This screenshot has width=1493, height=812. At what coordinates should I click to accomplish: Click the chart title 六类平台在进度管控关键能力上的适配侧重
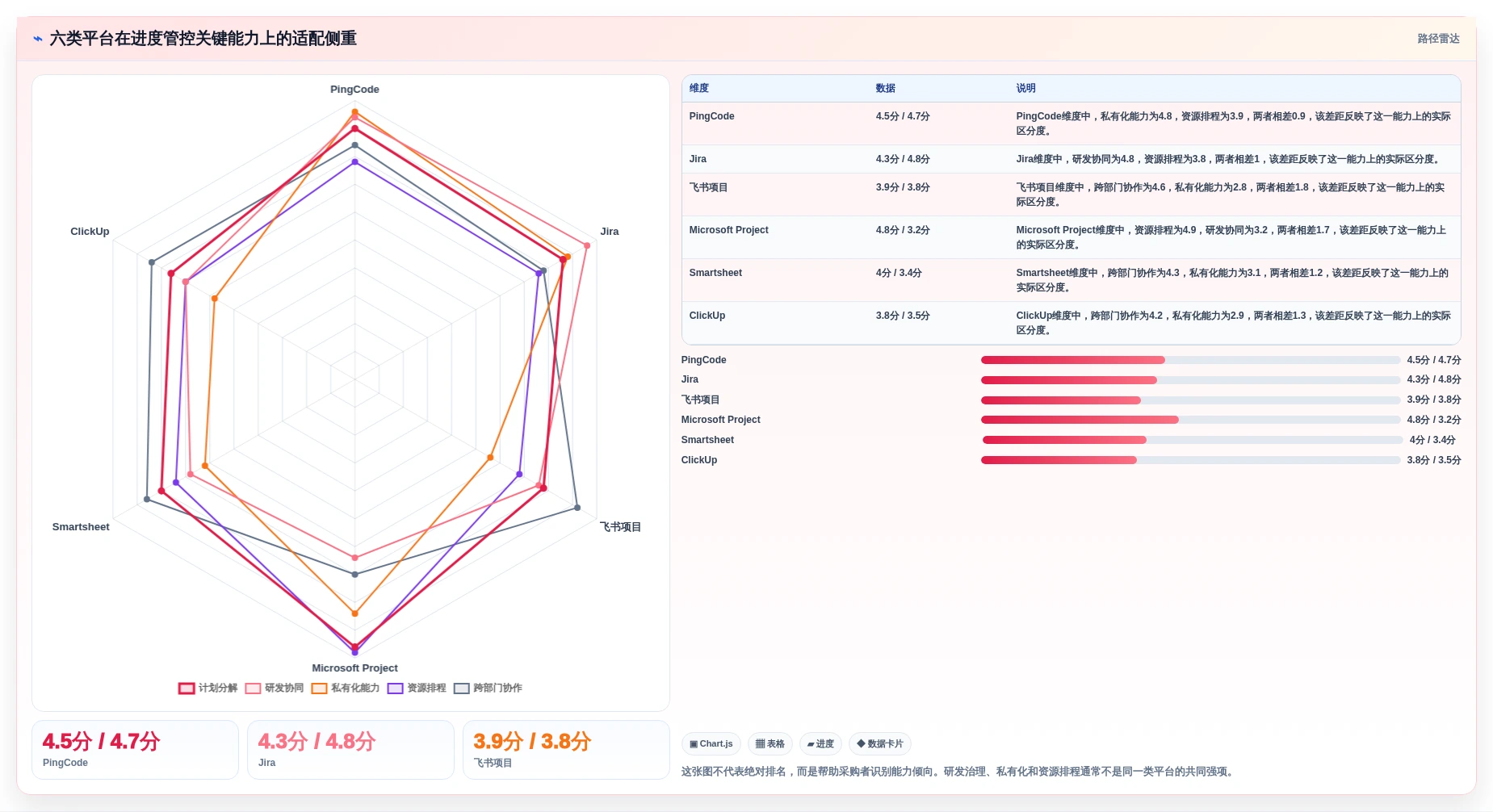tap(203, 39)
